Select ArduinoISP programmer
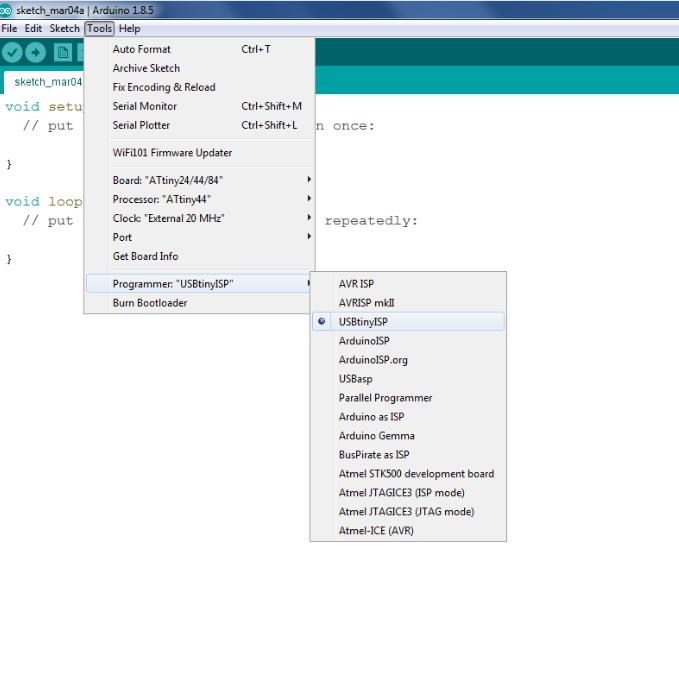 pyautogui.click(x=408, y=341)
